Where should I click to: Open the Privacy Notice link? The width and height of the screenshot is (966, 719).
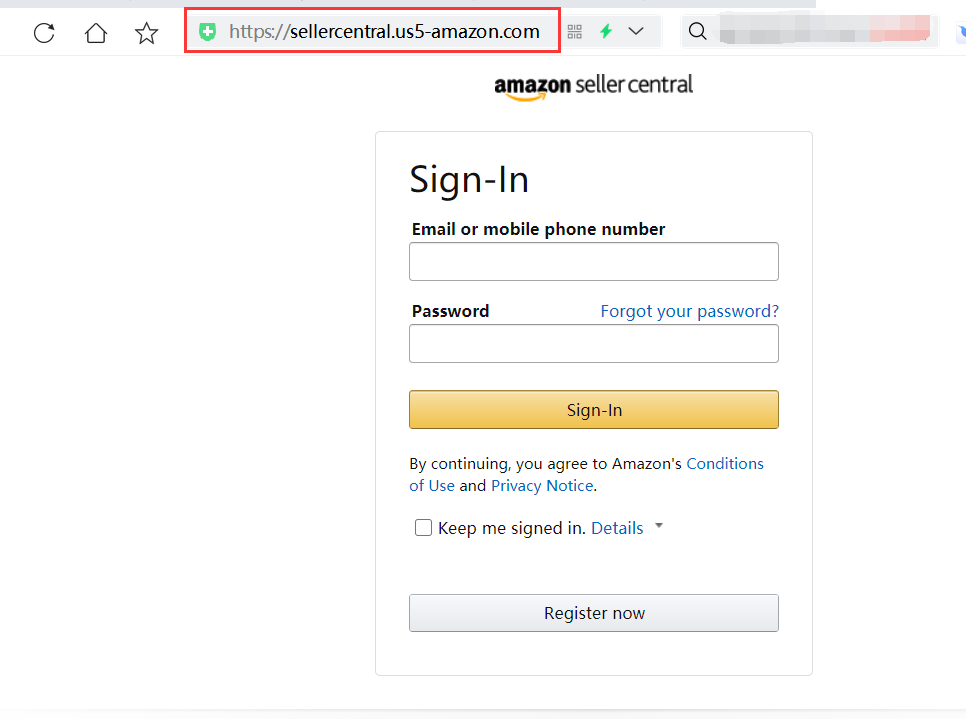point(542,486)
